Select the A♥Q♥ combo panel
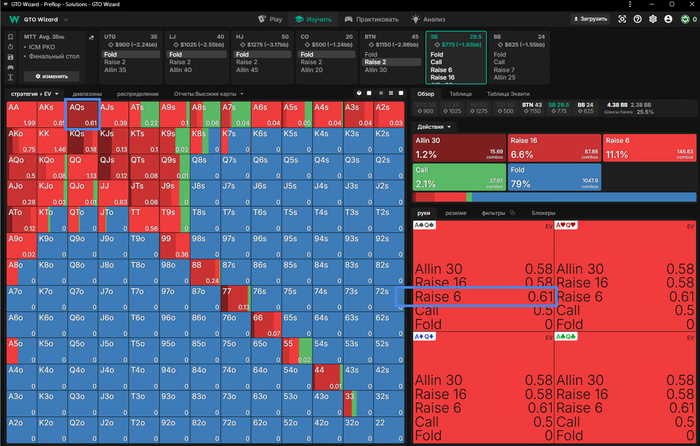The height and width of the screenshot is (446, 700). [625, 275]
